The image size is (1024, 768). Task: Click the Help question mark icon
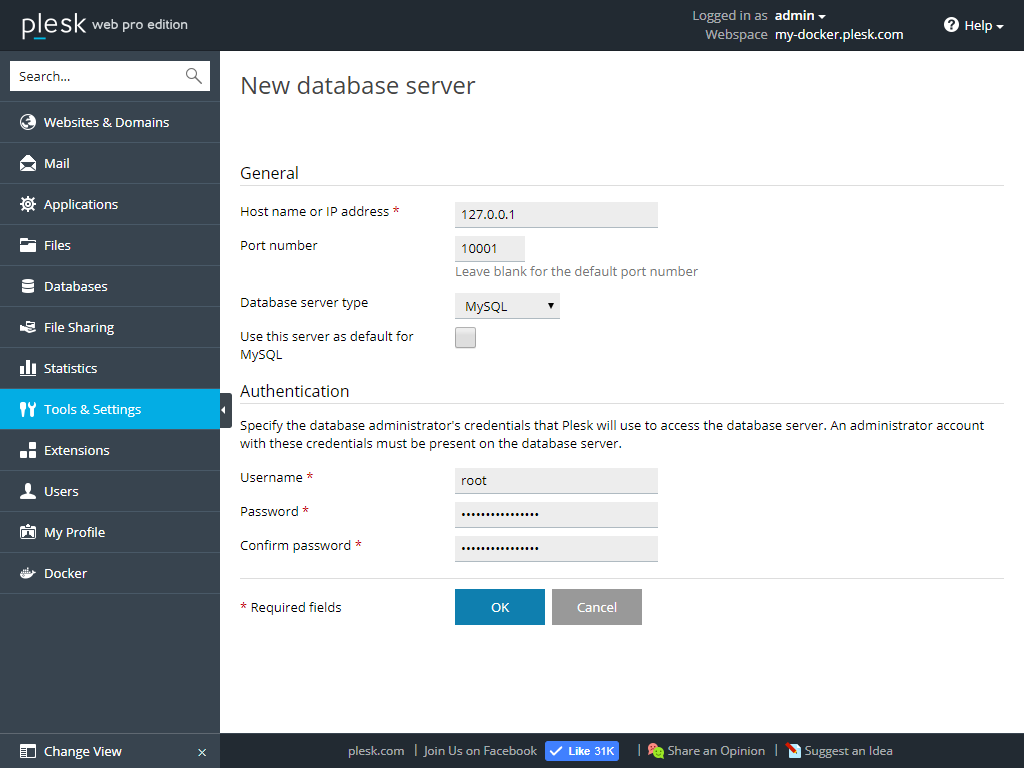(951, 25)
